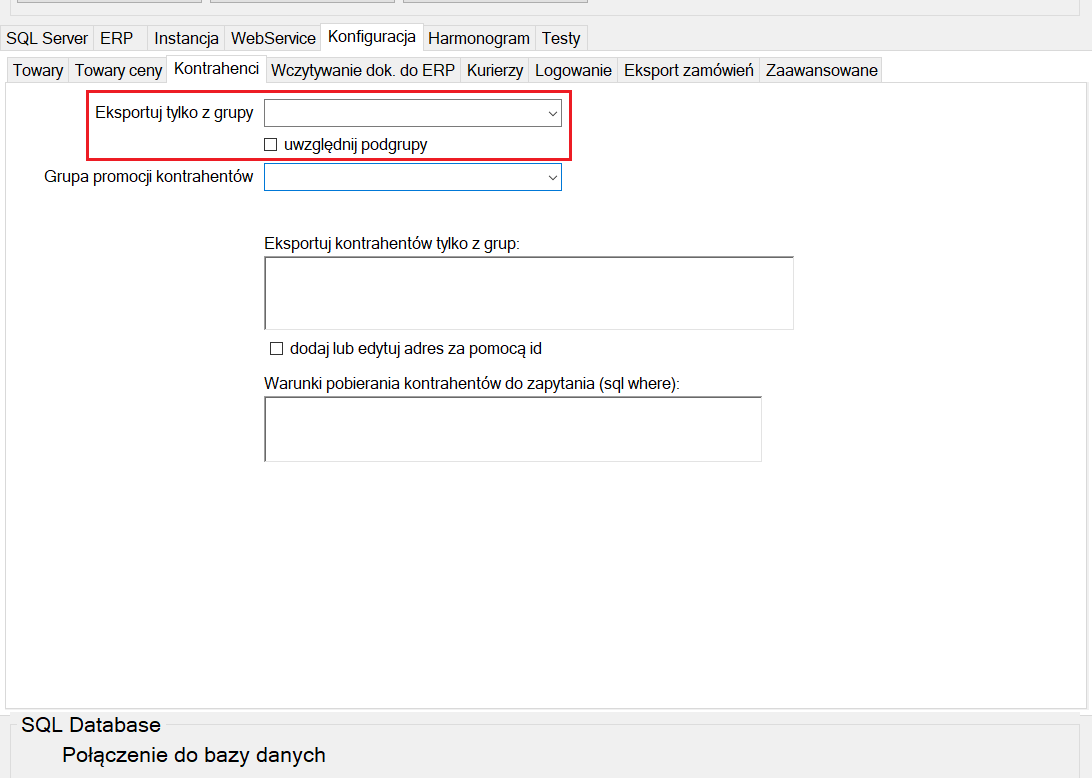Open the Harmonogram tab

478,38
